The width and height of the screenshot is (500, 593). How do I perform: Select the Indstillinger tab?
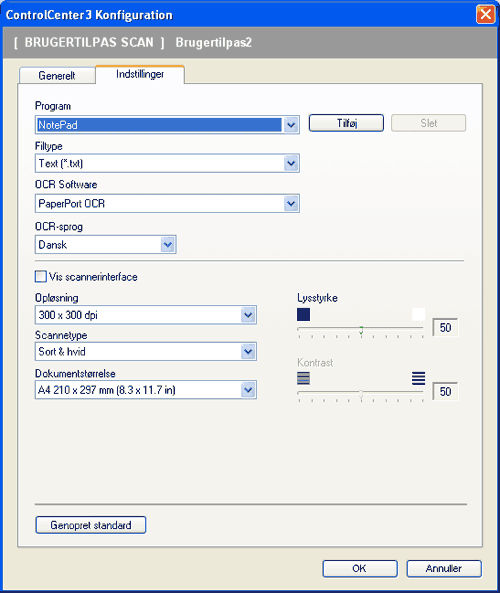point(140,74)
